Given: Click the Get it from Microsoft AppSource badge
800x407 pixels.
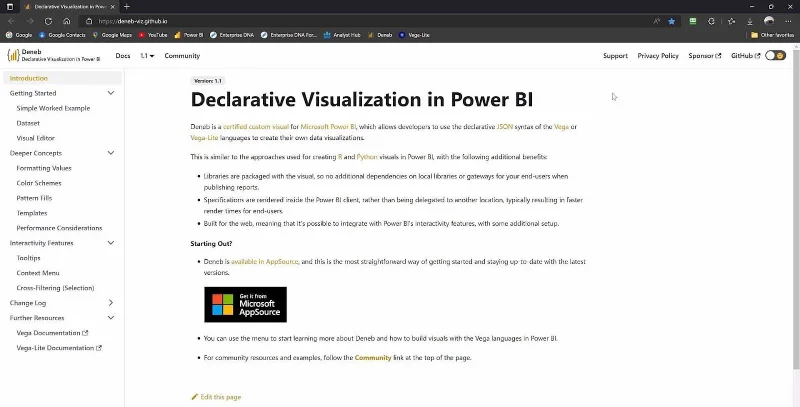Looking at the screenshot, I should point(245,304).
